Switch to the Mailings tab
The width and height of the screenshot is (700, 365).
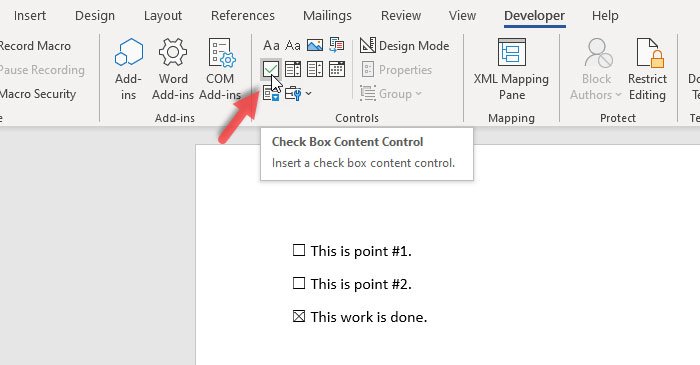[x=327, y=16]
